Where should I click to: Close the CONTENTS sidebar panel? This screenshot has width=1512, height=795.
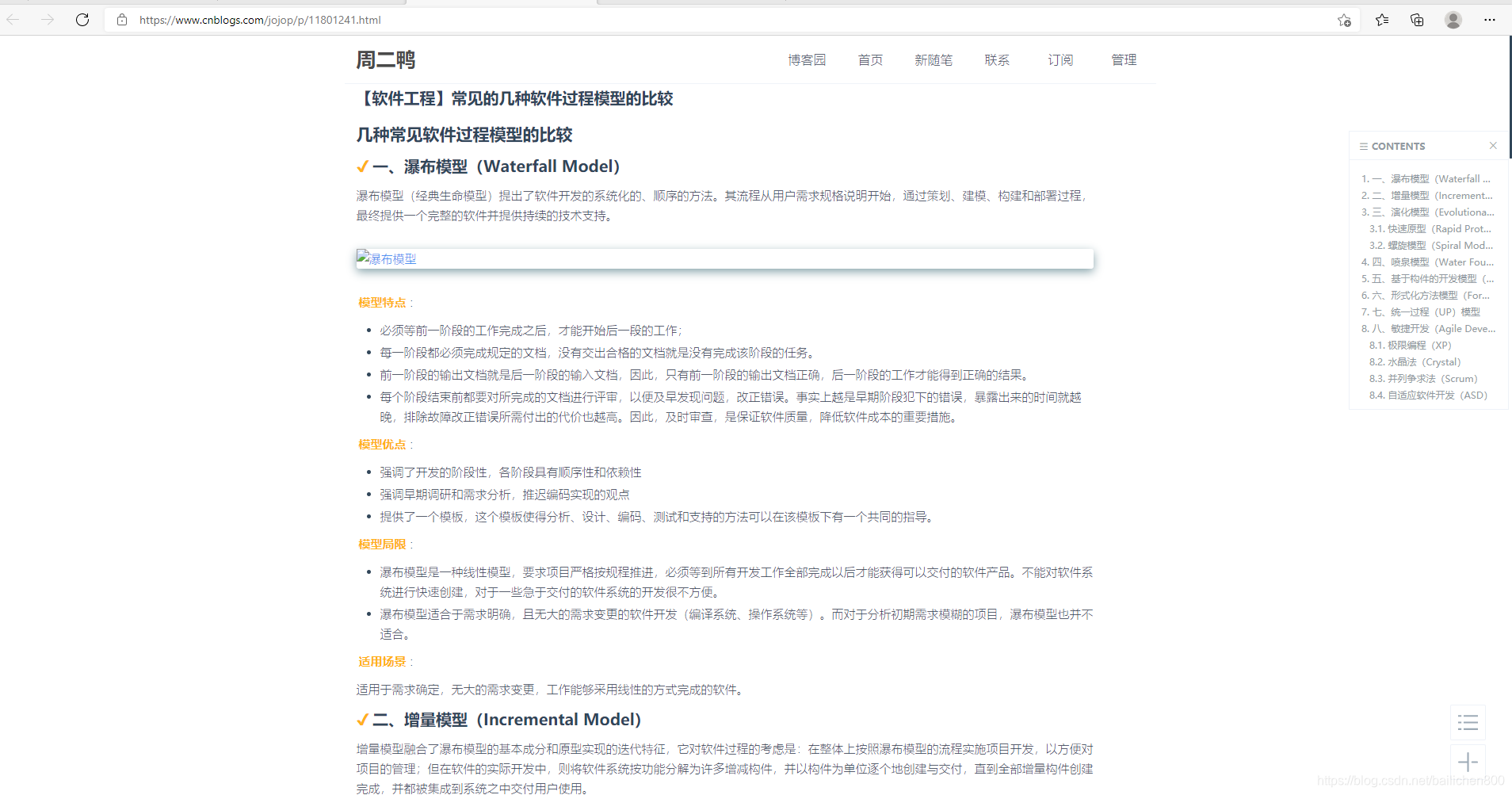point(1493,146)
